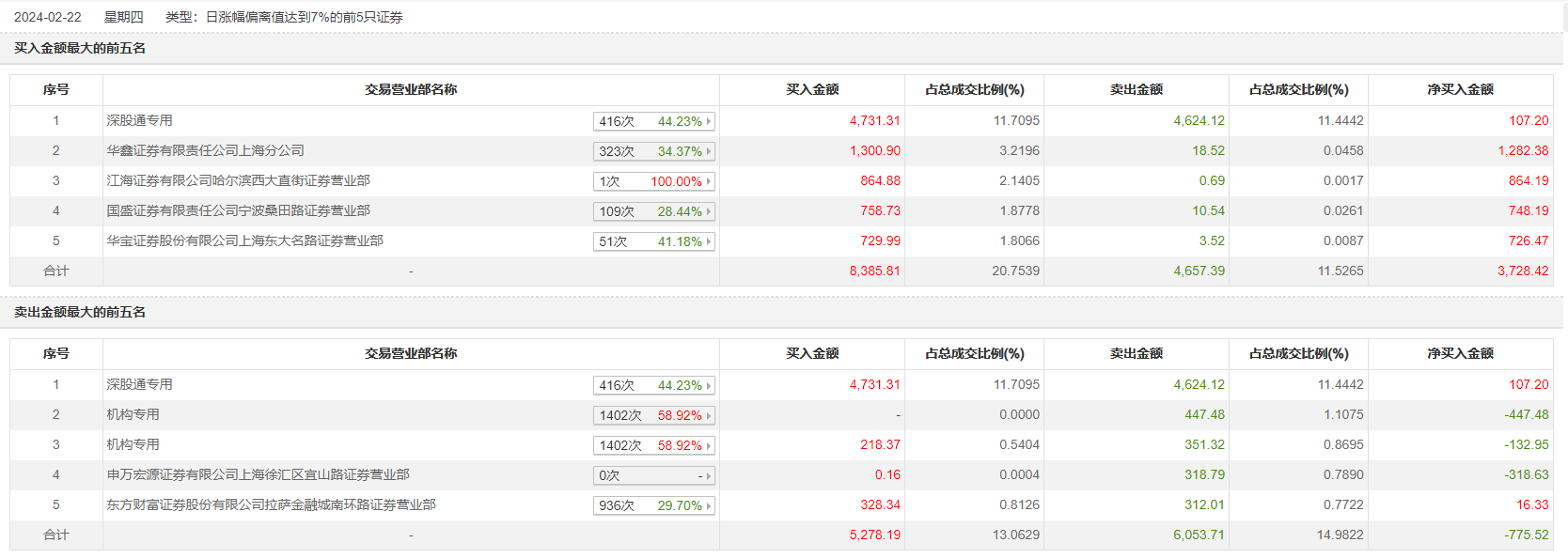Open the 0次 box for 申万宏源 row
This screenshot has height=558, width=1568.
pos(654,475)
